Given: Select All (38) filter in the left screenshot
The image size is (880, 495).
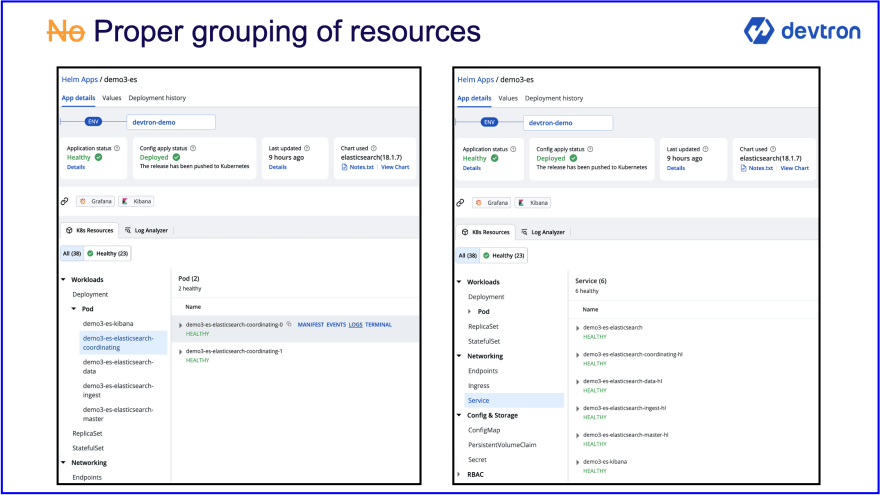Looking at the screenshot, I should 72,253.
